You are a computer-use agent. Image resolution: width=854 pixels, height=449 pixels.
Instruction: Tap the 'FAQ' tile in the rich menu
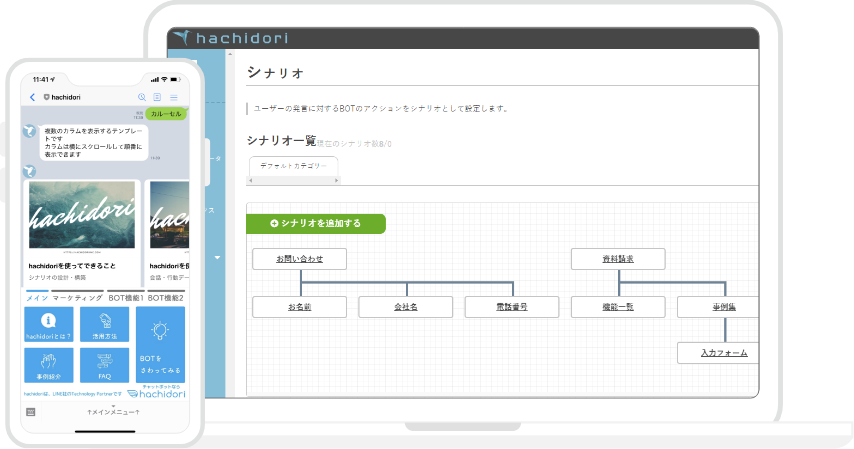[x=105, y=365]
